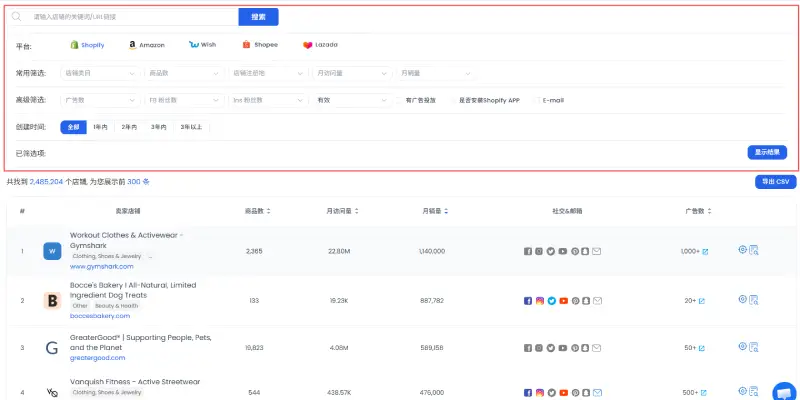Click the Vanquish Fitness store title

[x=135, y=382]
